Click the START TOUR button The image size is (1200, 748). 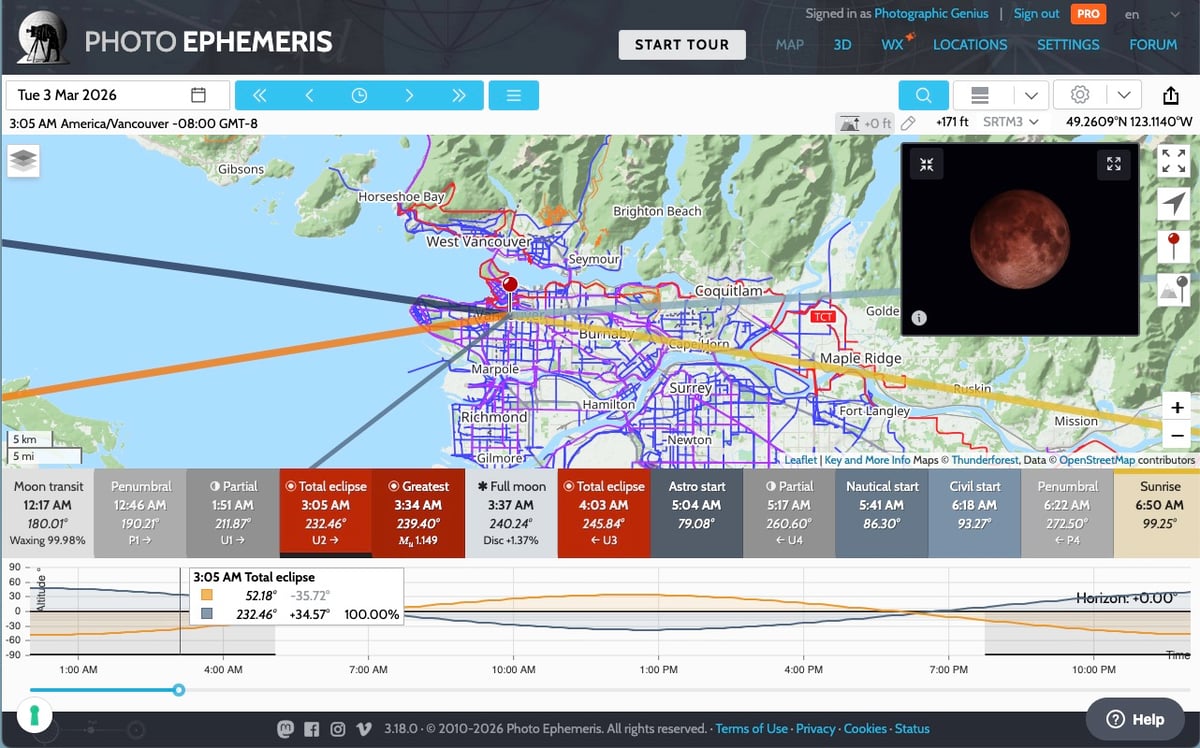[682, 45]
